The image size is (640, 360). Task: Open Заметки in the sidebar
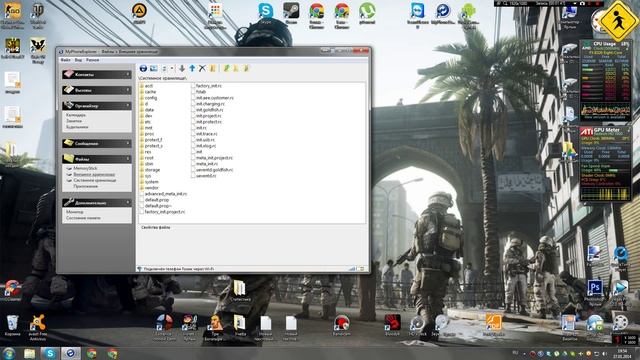[x=74, y=121]
